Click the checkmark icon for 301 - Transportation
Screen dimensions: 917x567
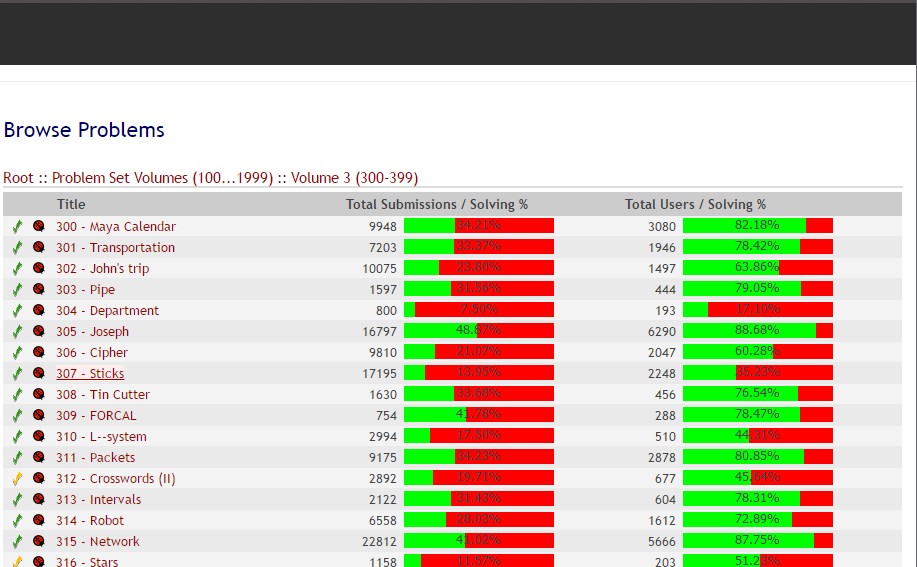click(18, 247)
